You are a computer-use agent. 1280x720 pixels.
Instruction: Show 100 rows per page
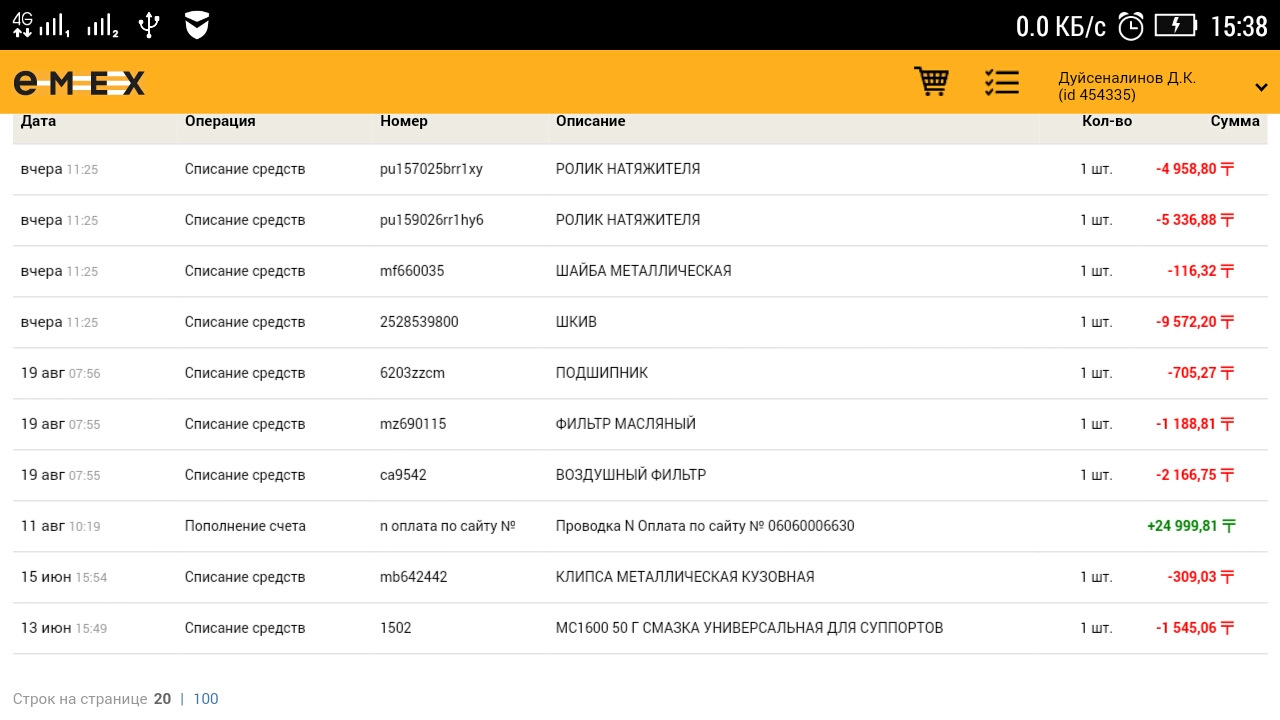[206, 699]
